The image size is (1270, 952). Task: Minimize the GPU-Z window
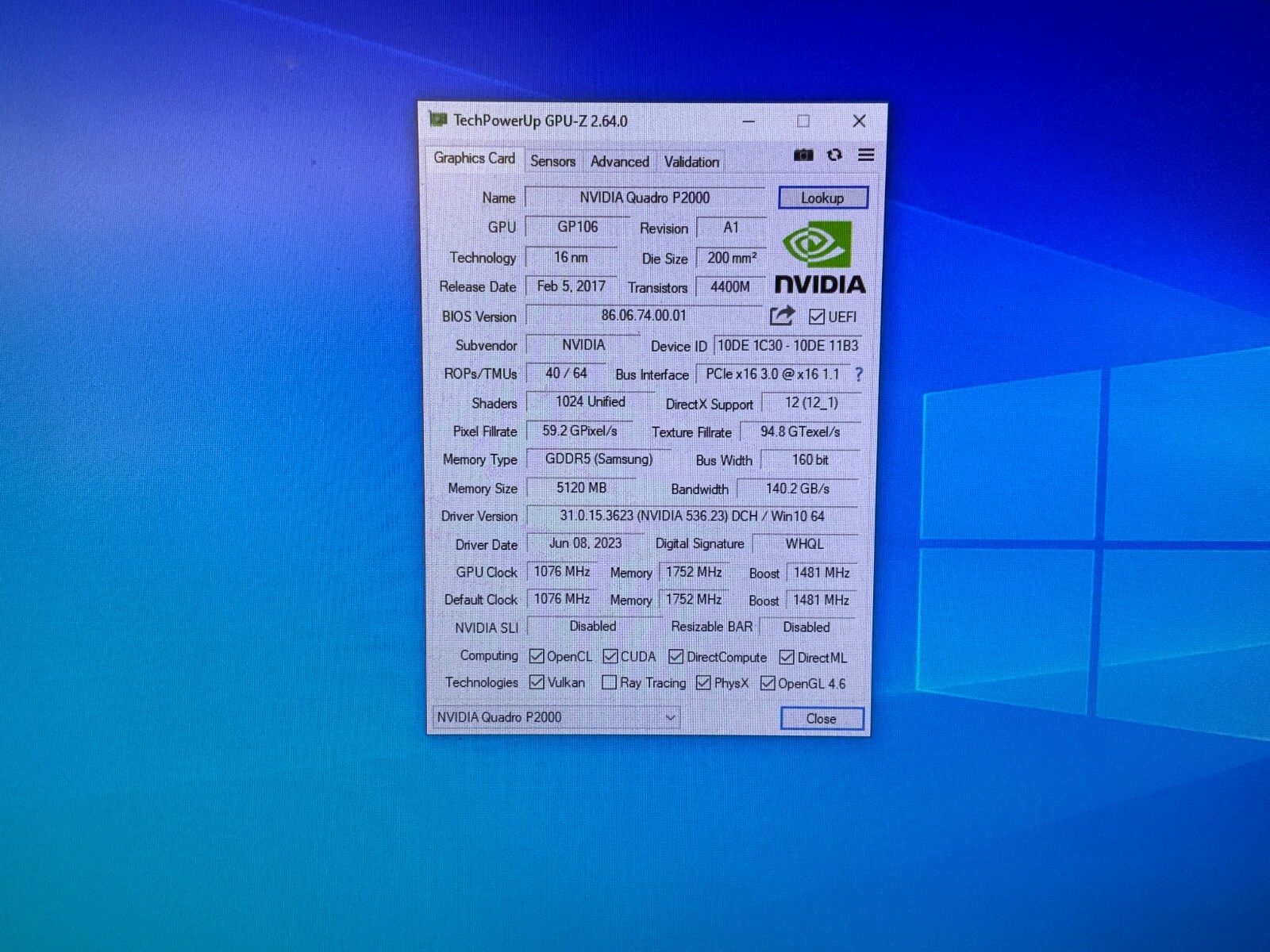[x=749, y=121]
